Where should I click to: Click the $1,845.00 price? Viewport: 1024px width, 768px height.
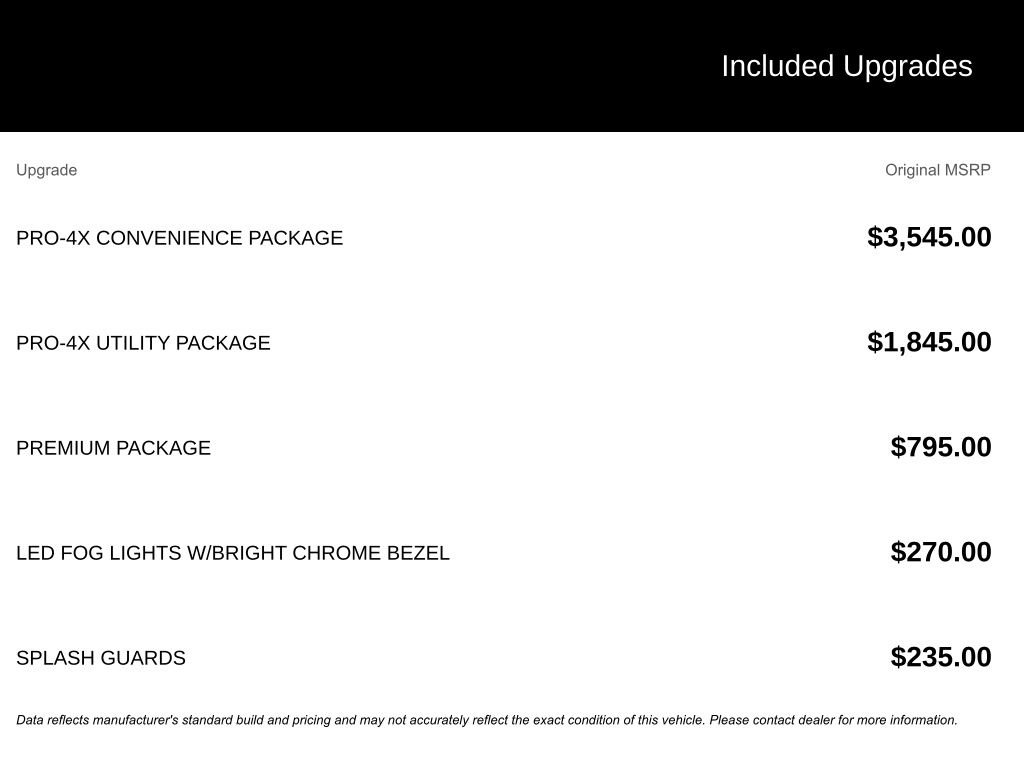(929, 342)
